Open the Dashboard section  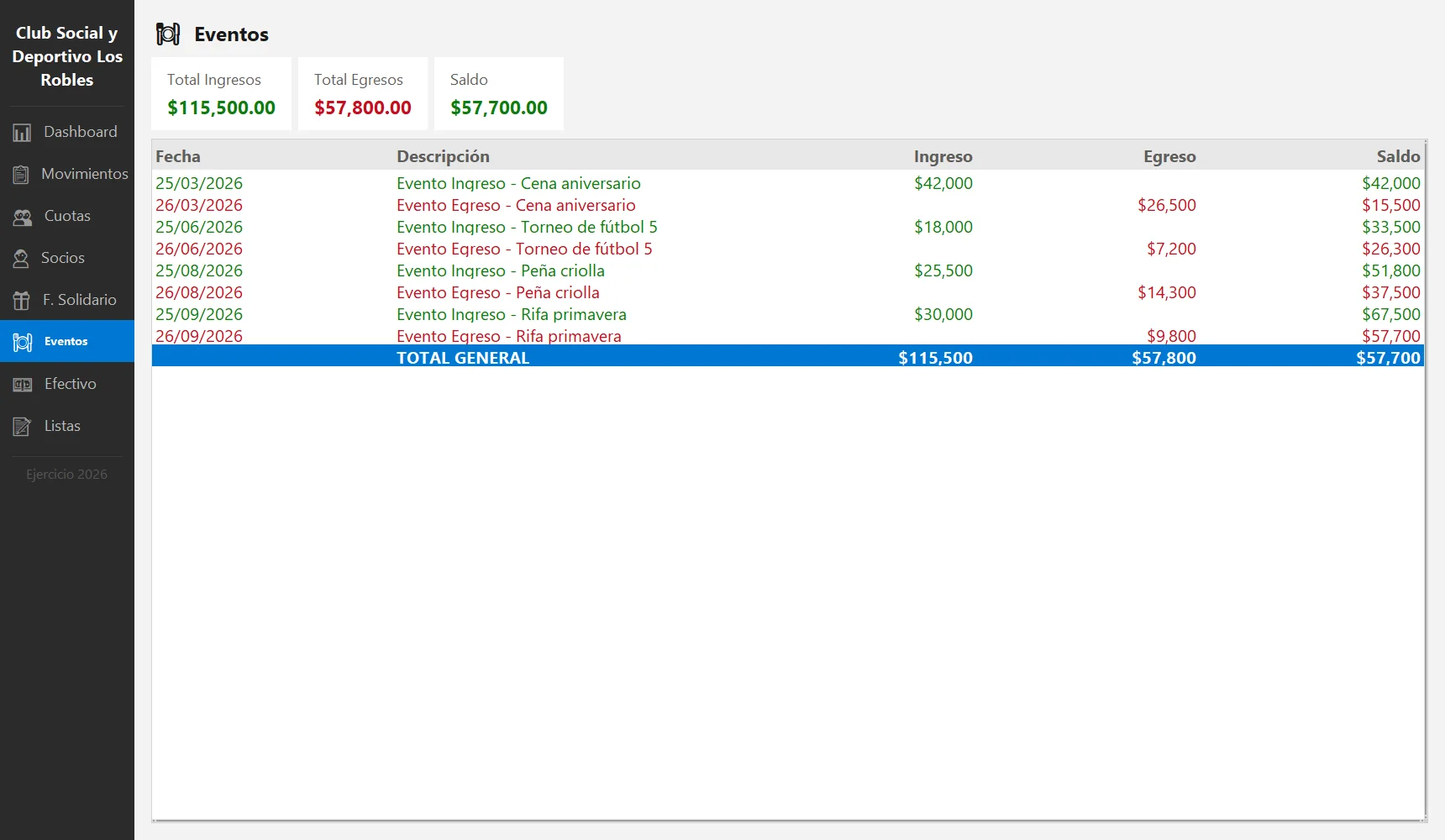coord(67,132)
